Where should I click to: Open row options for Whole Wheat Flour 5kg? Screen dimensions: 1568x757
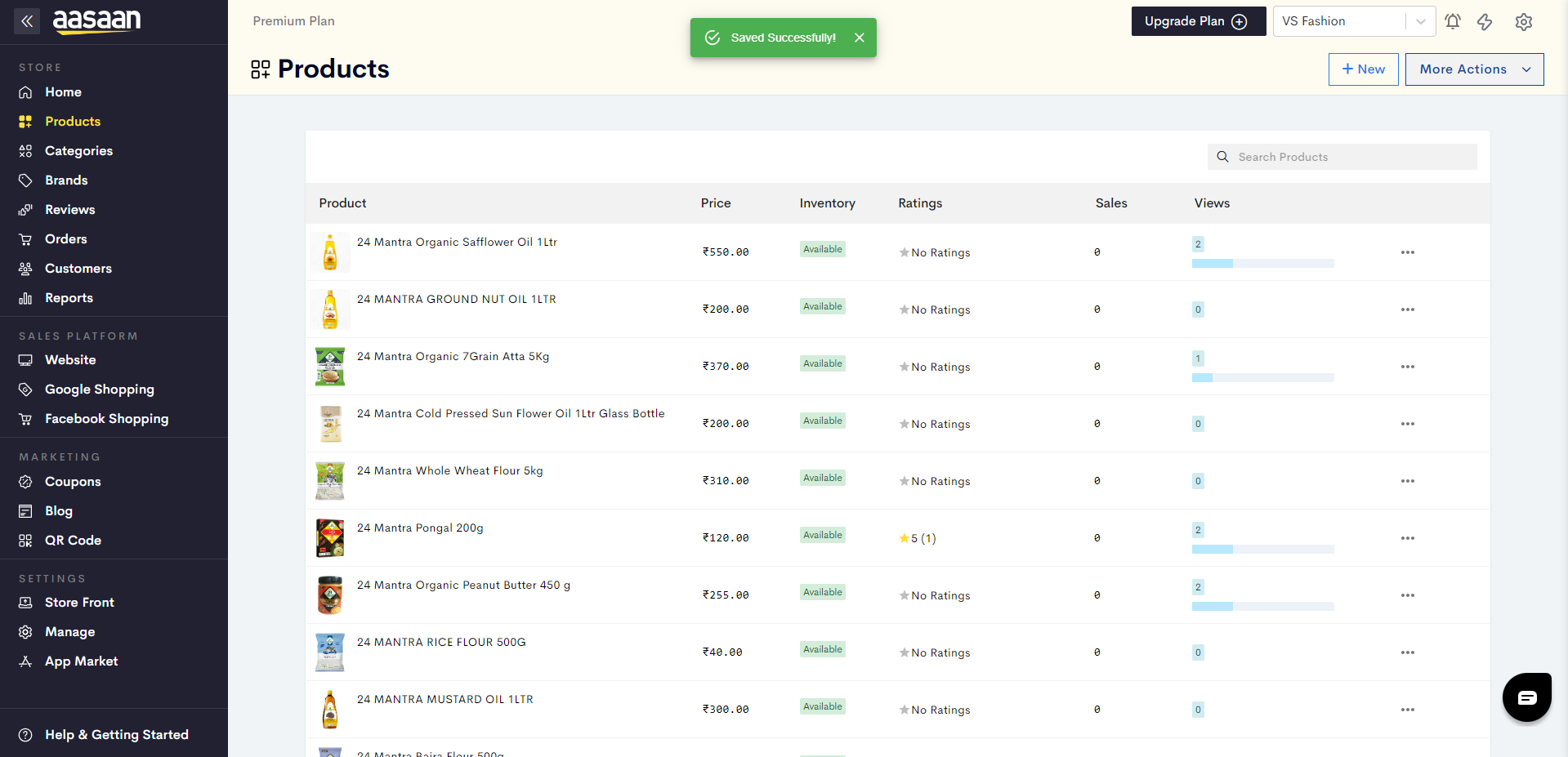(1407, 481)
